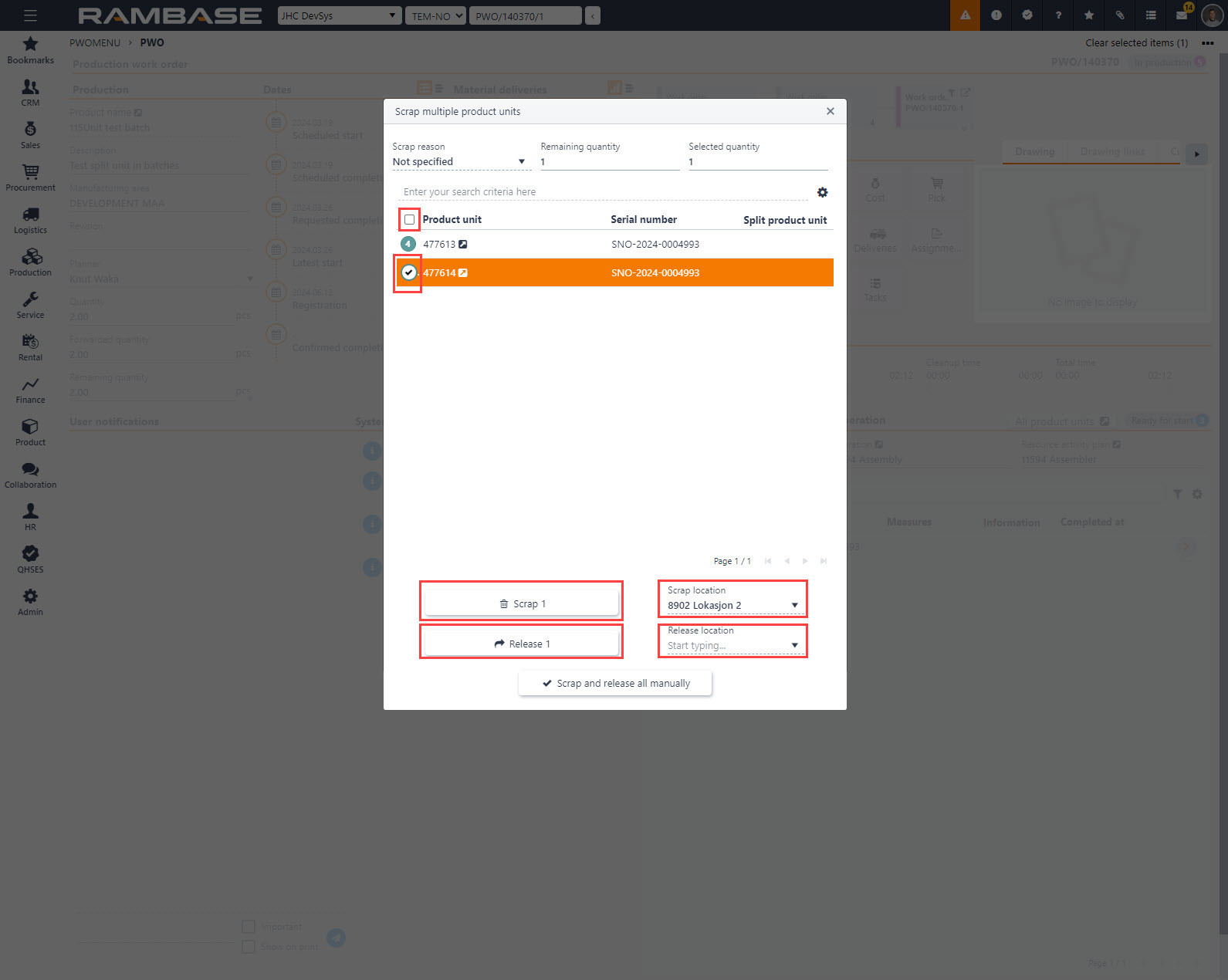Click the Release 1 button
The image size is (1228, 980).
pyautogui.click(x=522, y=644)
